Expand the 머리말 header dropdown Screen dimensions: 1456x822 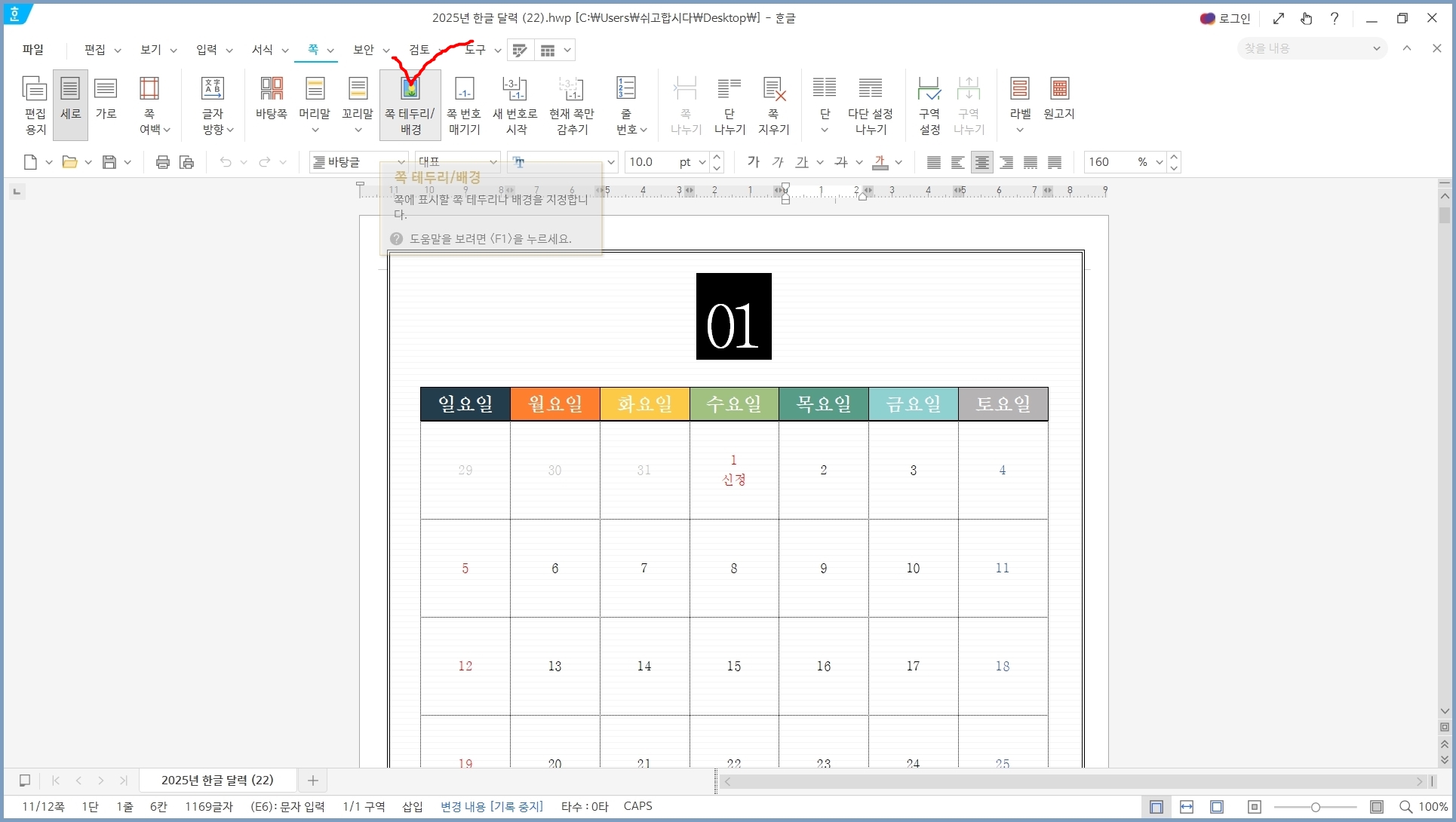[x=315, y=130]
